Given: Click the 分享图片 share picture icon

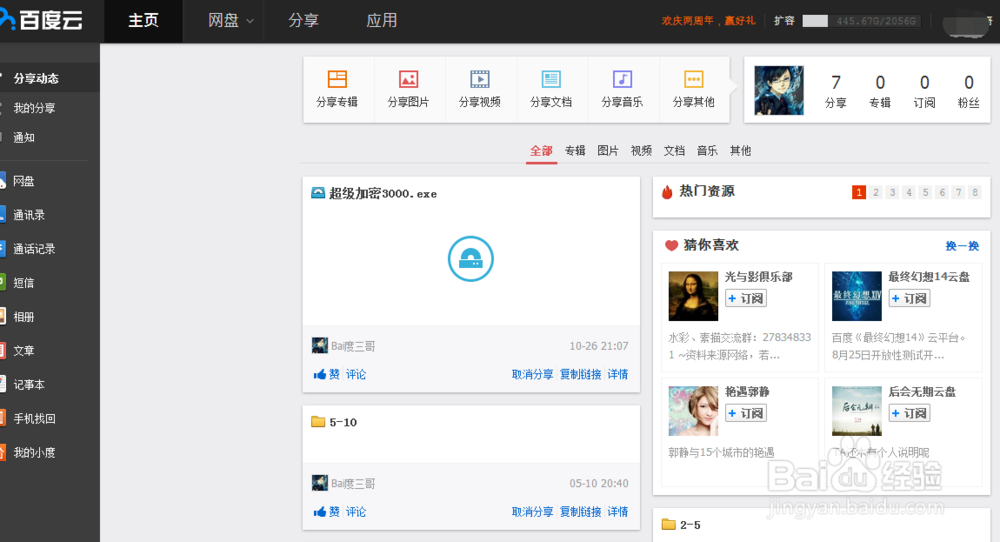Looking at the screenshot, I should (x=408, y=79).
